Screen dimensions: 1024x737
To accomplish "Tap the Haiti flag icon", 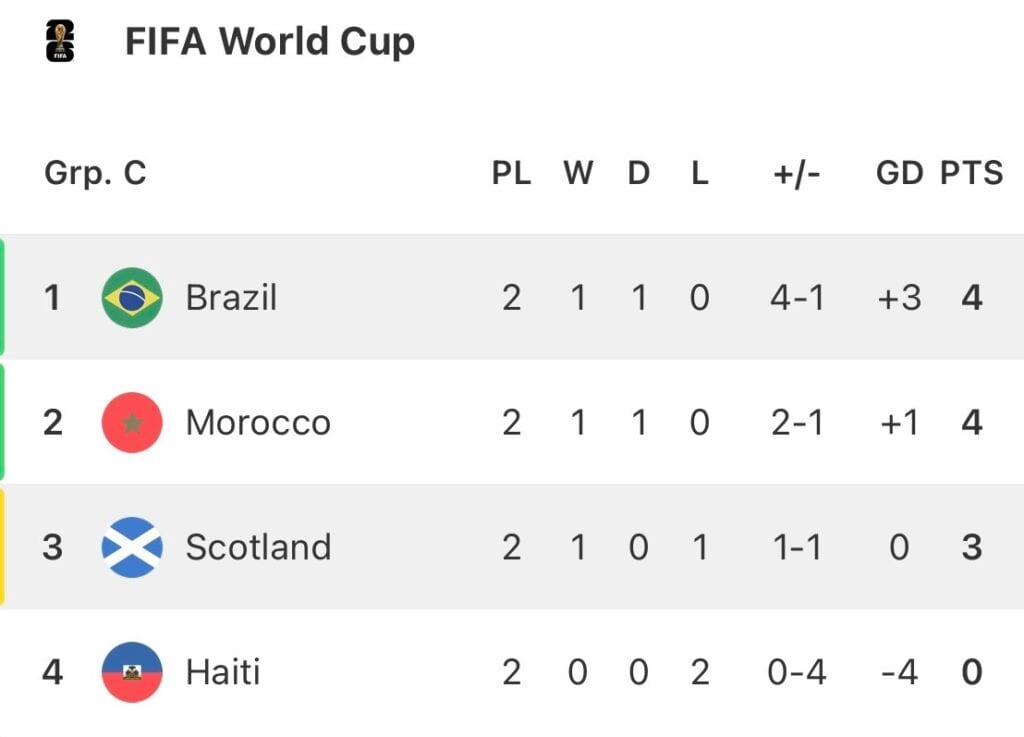I will (x=132, y=672).
